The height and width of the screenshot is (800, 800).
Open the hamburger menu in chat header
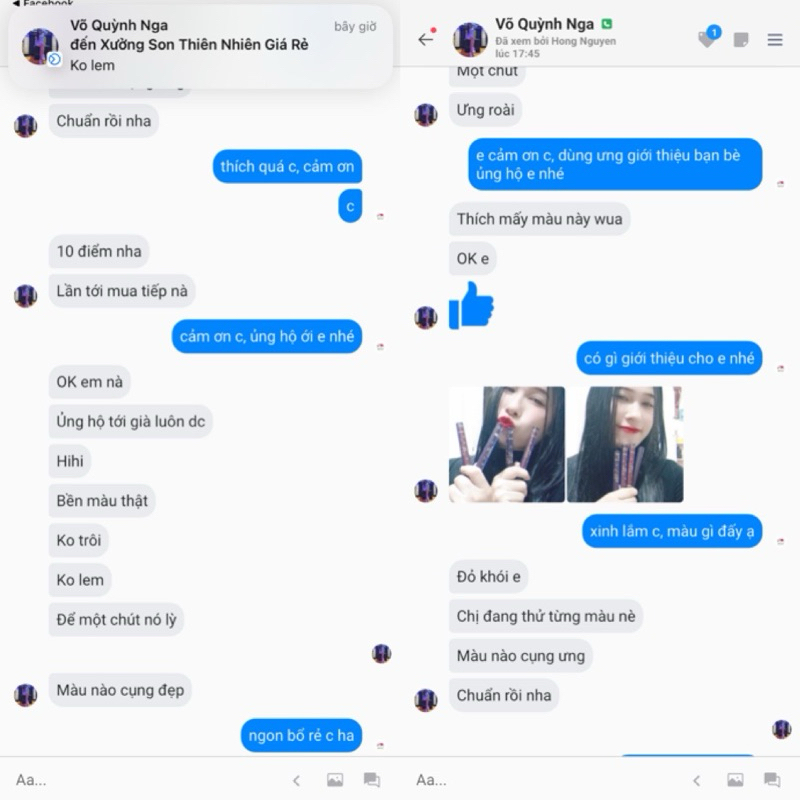[774, 39]
